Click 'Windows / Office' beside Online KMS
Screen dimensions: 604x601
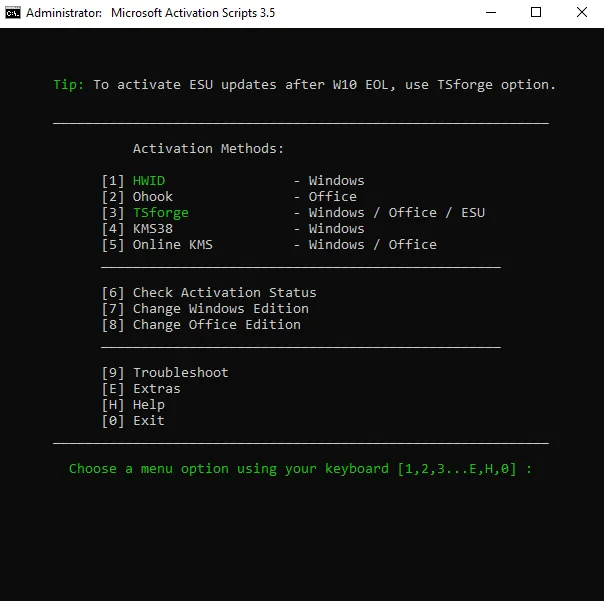372,245
